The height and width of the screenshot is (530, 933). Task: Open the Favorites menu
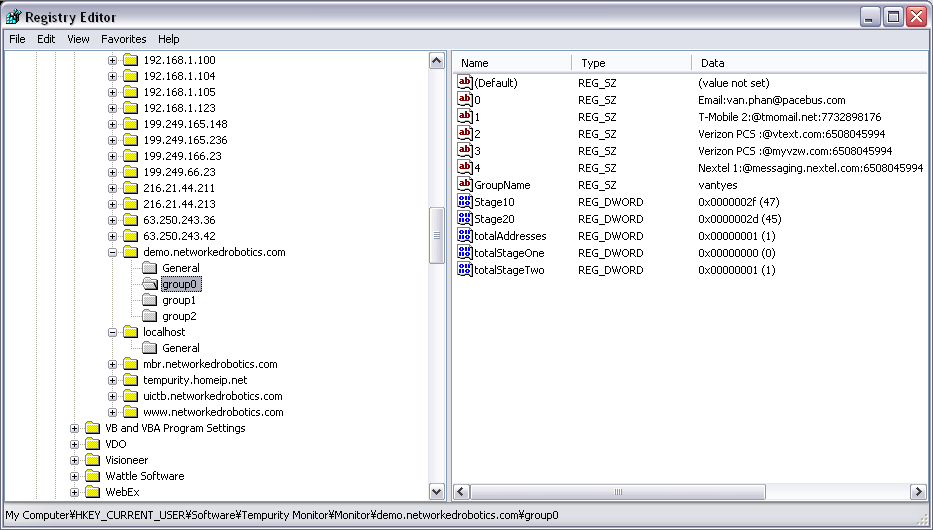tap(123, 39)
